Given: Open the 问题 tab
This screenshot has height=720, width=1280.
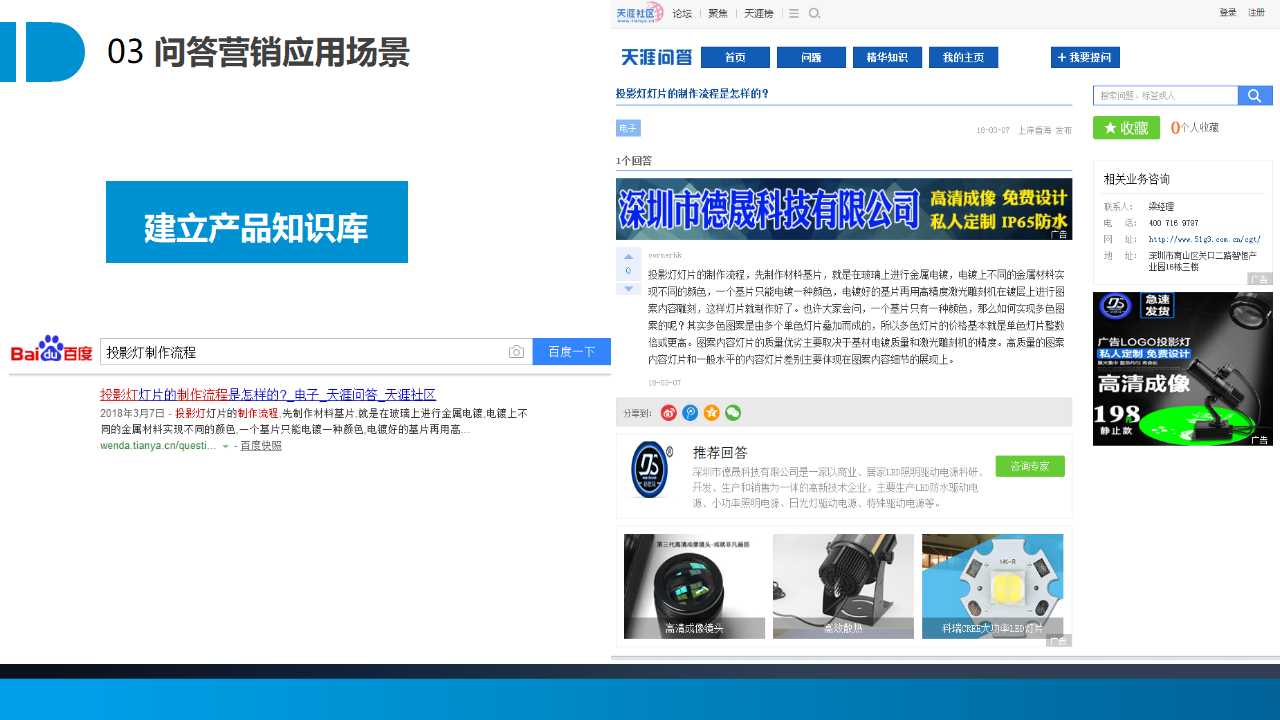Looking at the screenshot, I should click(811, 57).
